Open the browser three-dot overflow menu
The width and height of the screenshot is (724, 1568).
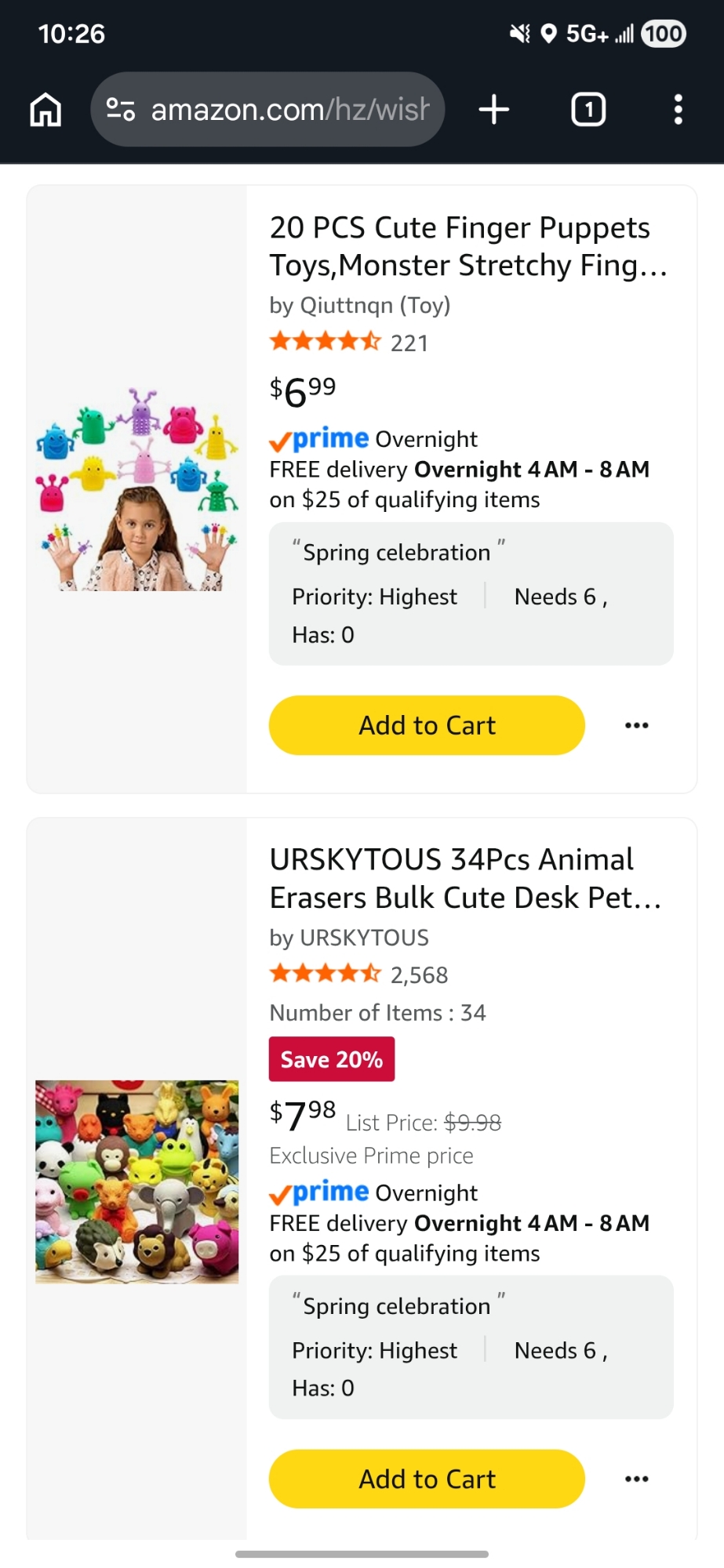tap(679, 110)
